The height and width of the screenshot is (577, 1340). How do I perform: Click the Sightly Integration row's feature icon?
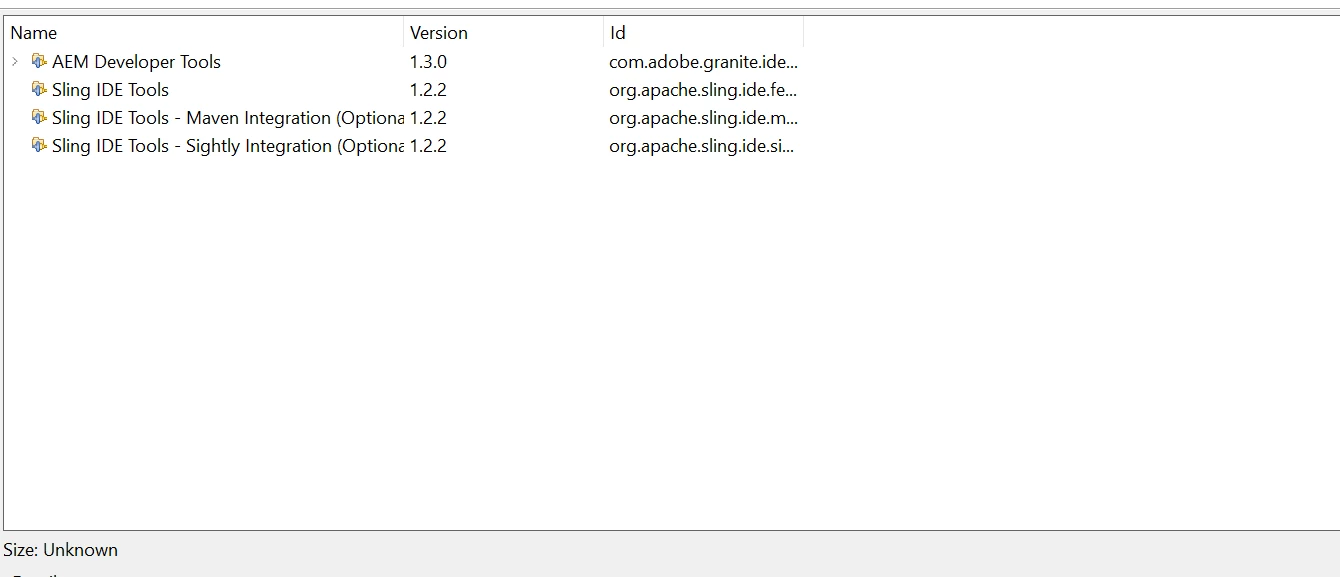[39, 146]
